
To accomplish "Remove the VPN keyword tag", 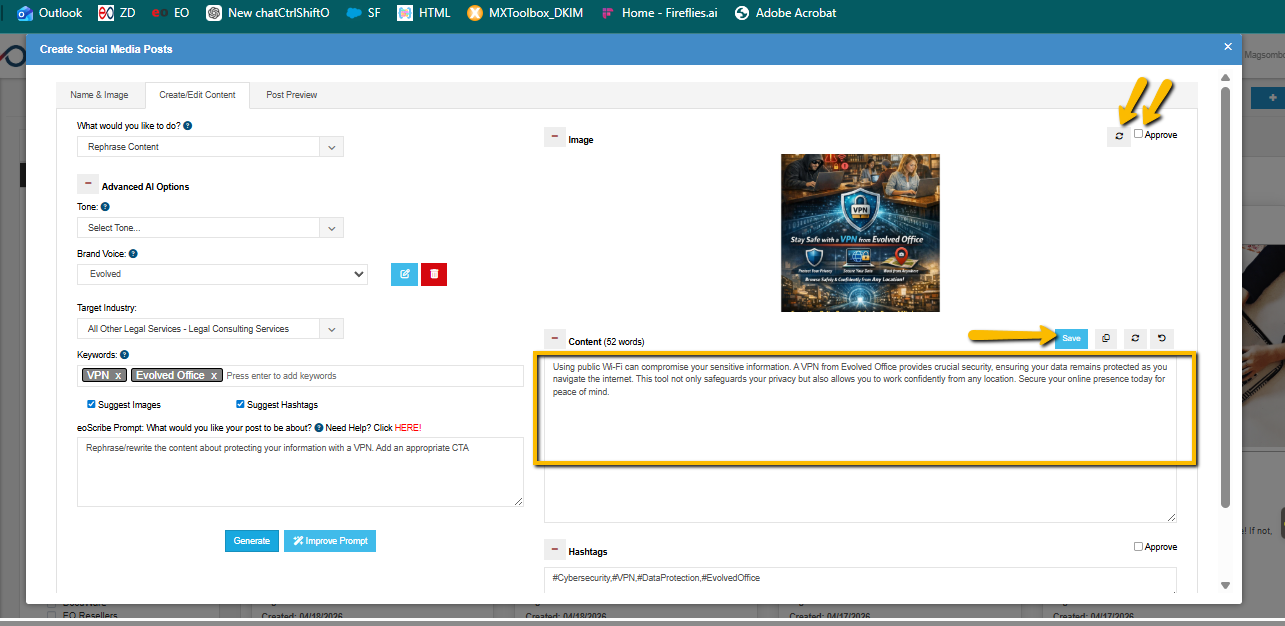I will pyautogui.click(x=118, y=375).
